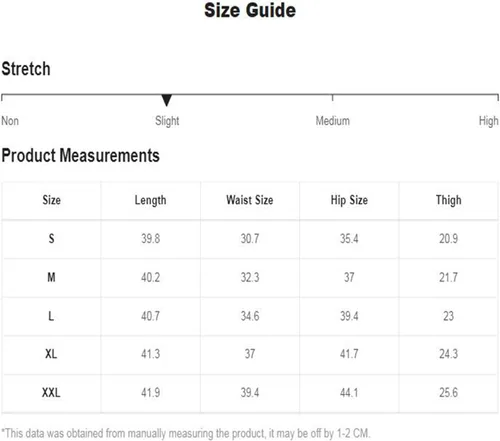Select the XXL size row label

[x=51, y=393]
